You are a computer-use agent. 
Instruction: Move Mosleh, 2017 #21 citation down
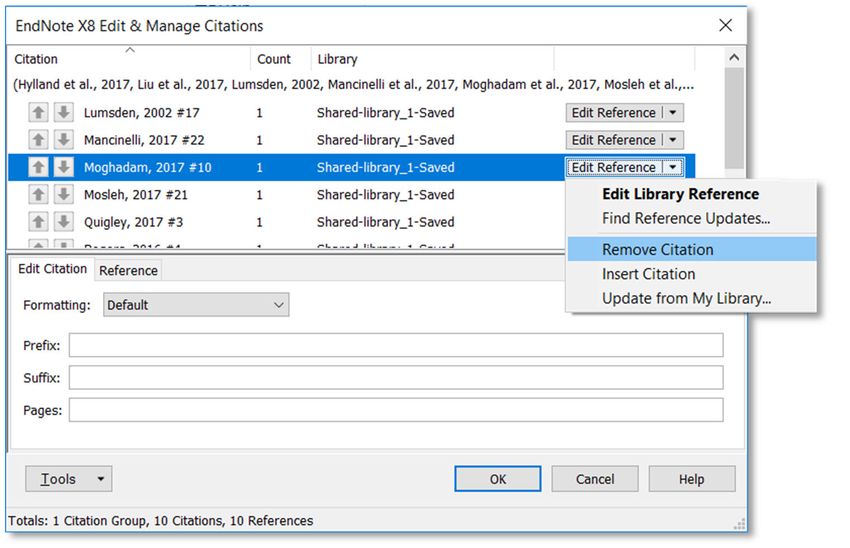coord(63,195)
